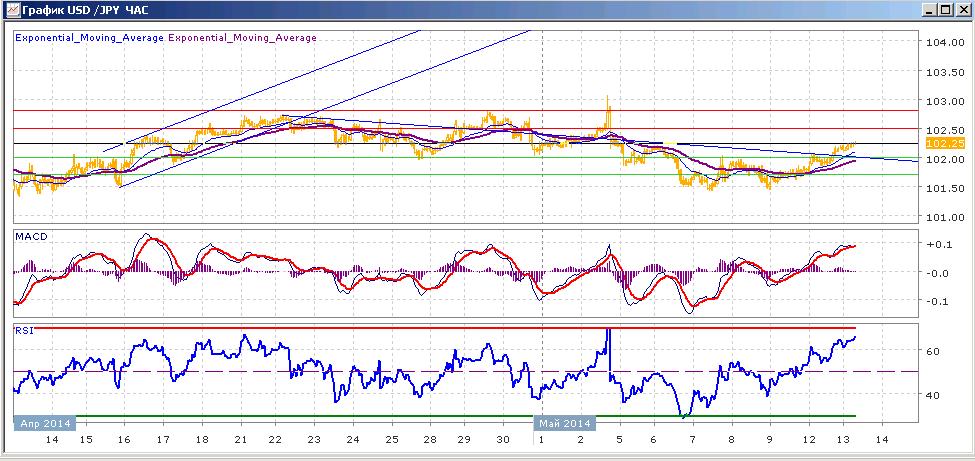Click the 'Май 2014' month marker
The width and height of the screenshot is (975, 461).
pos(565,424)
